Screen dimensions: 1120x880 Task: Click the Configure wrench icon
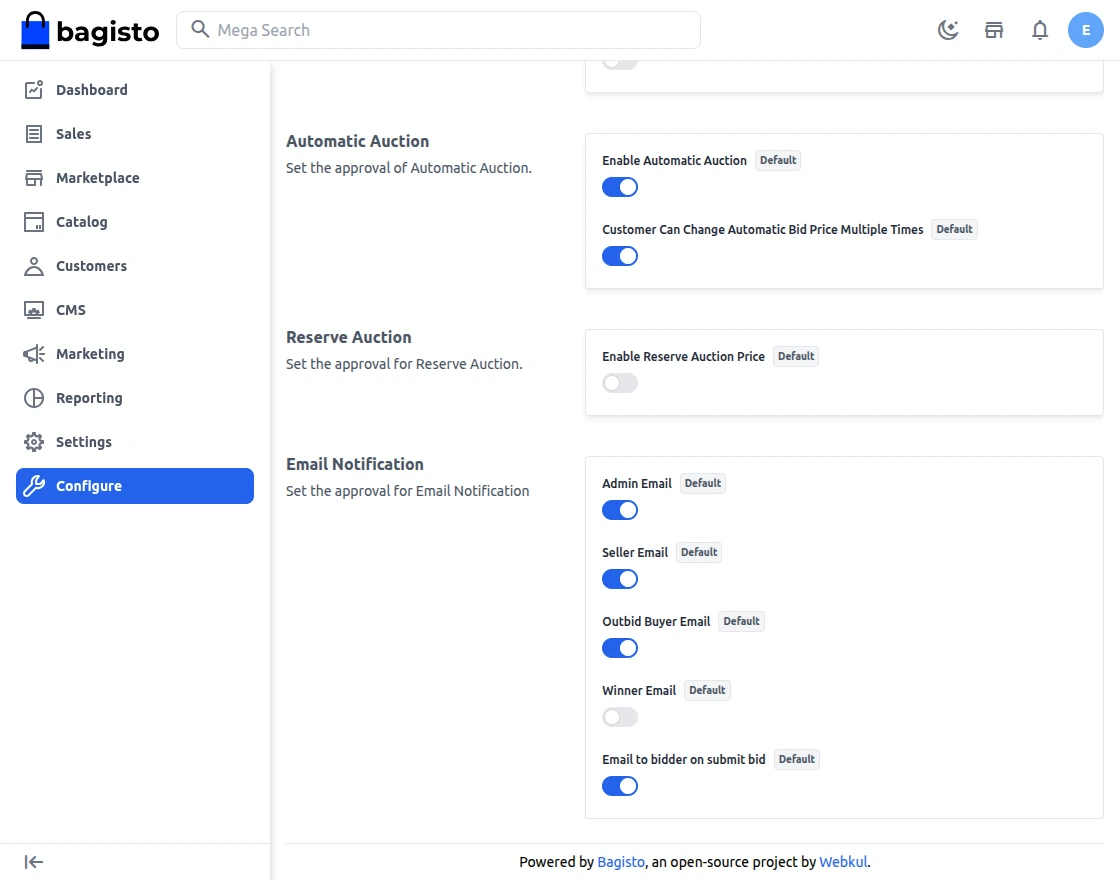(34, 486)
